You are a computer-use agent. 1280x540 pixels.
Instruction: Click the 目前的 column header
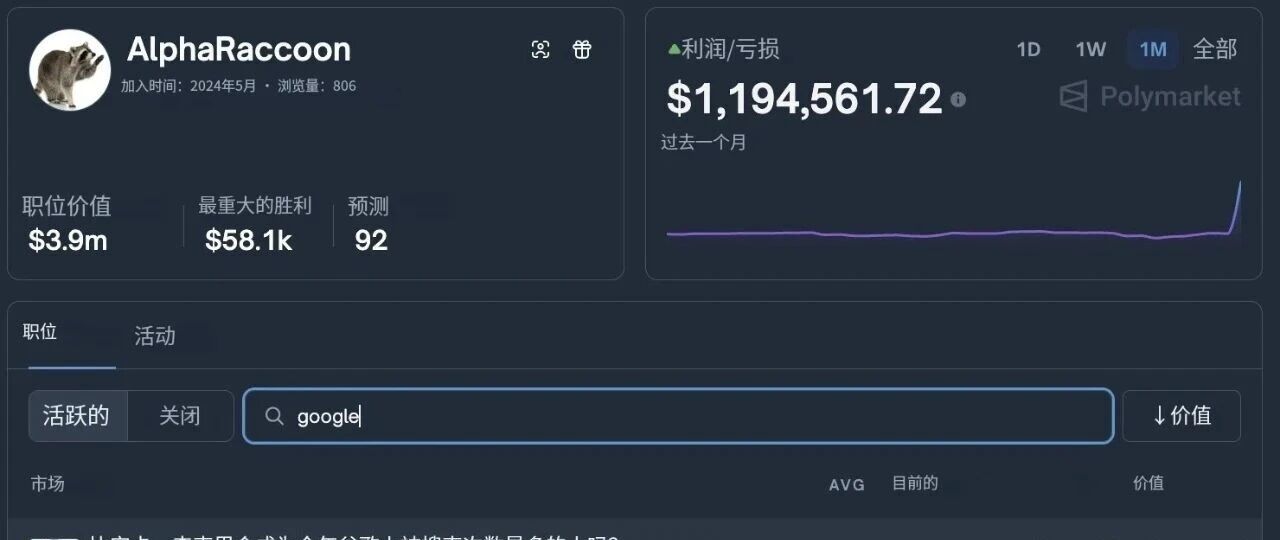915,483
